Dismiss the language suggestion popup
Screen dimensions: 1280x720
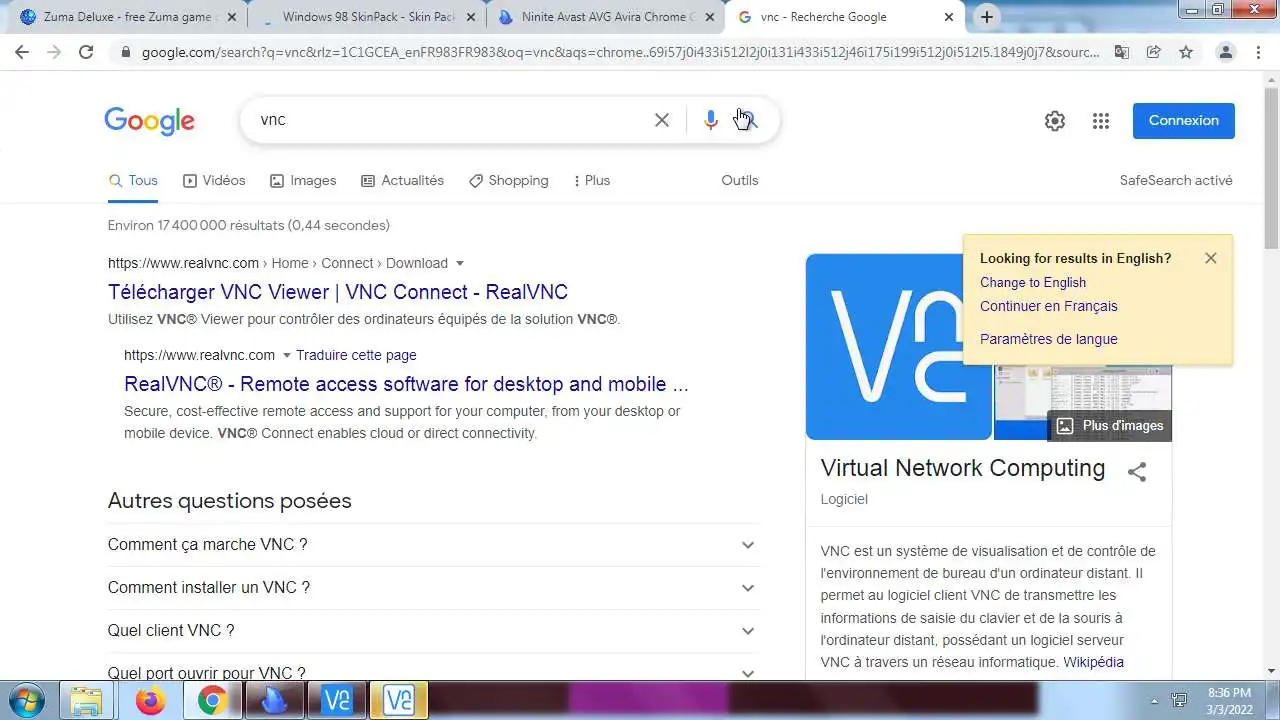(x=1211, y=258)
